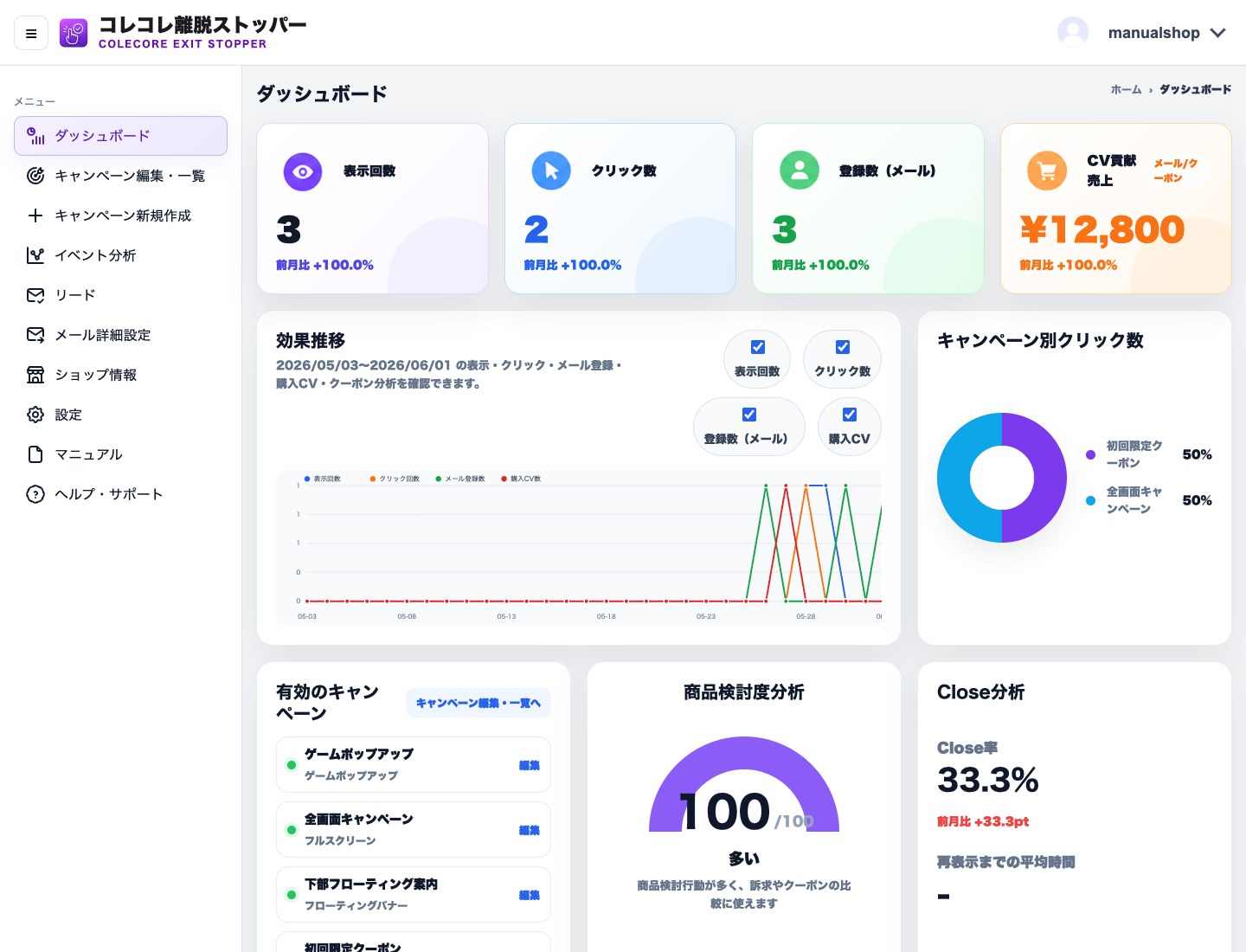Viewport: 1246px width, 952px height.
Task: Toggle 表示回数 legend entry in chart
Action: point(323,479)
